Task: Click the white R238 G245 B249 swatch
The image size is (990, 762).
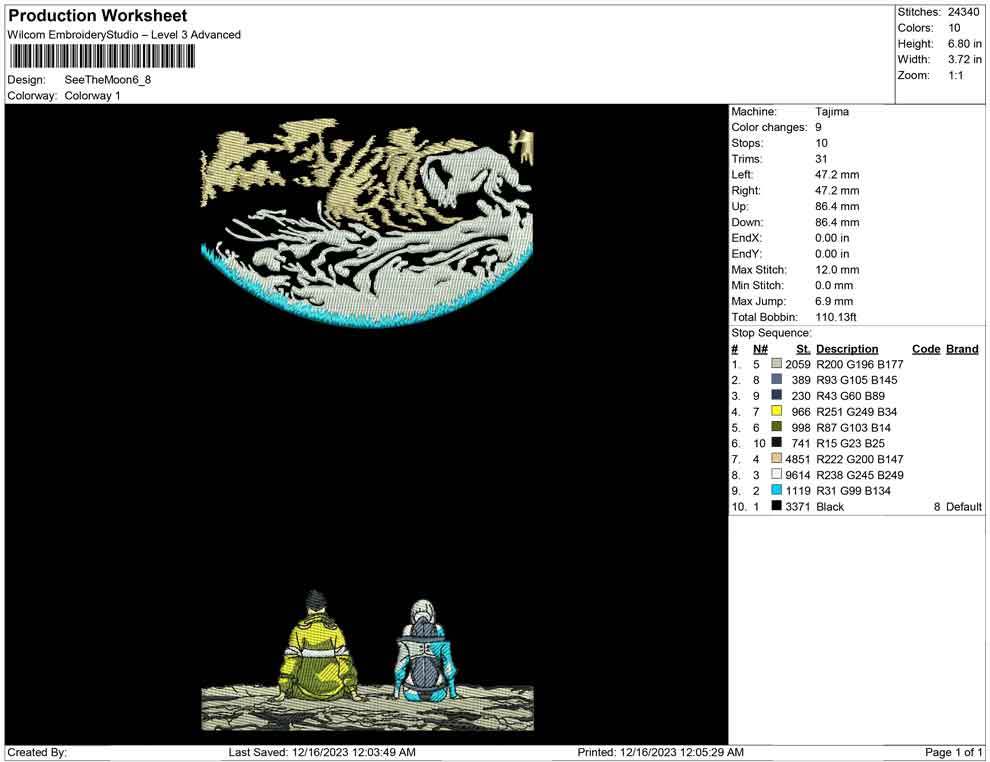Action: [777, 474]
